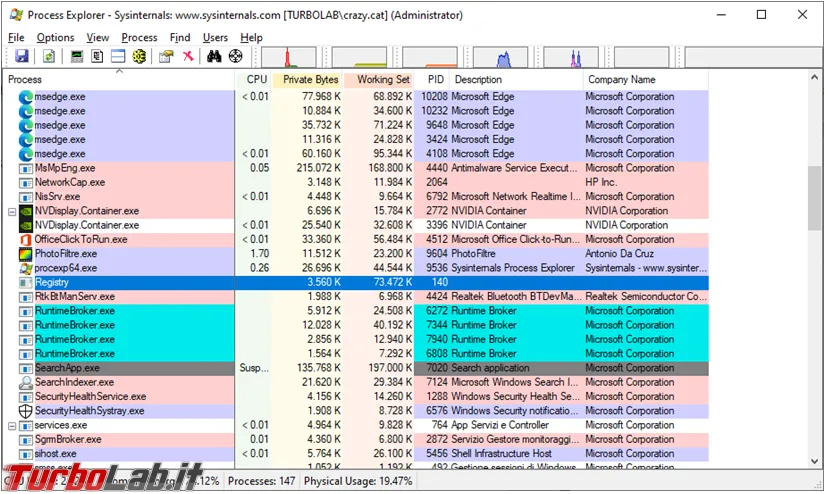Image resolution: width=827 pixels, height=494 pixels.
Task: Click the sihost.exe process icon
Action: pos(25,454)
